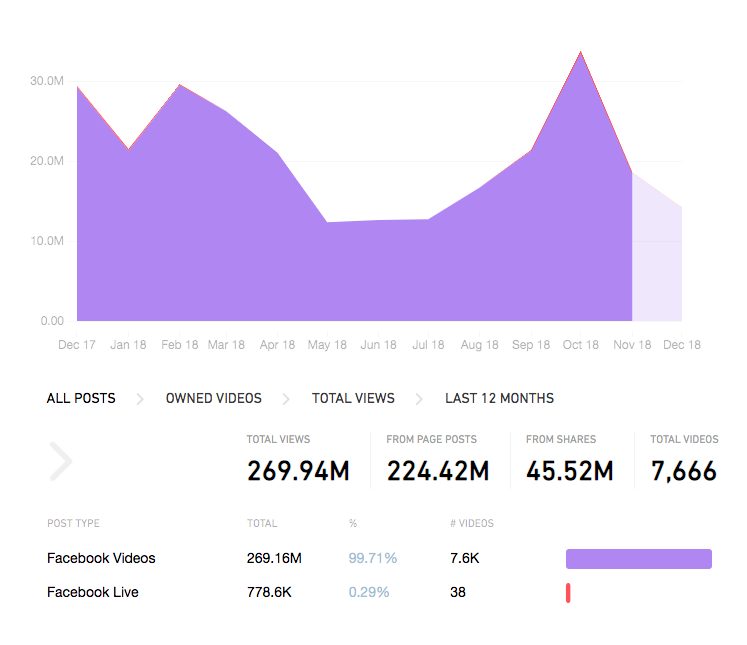Click the 99.71% percentage

tap(373, 558)
